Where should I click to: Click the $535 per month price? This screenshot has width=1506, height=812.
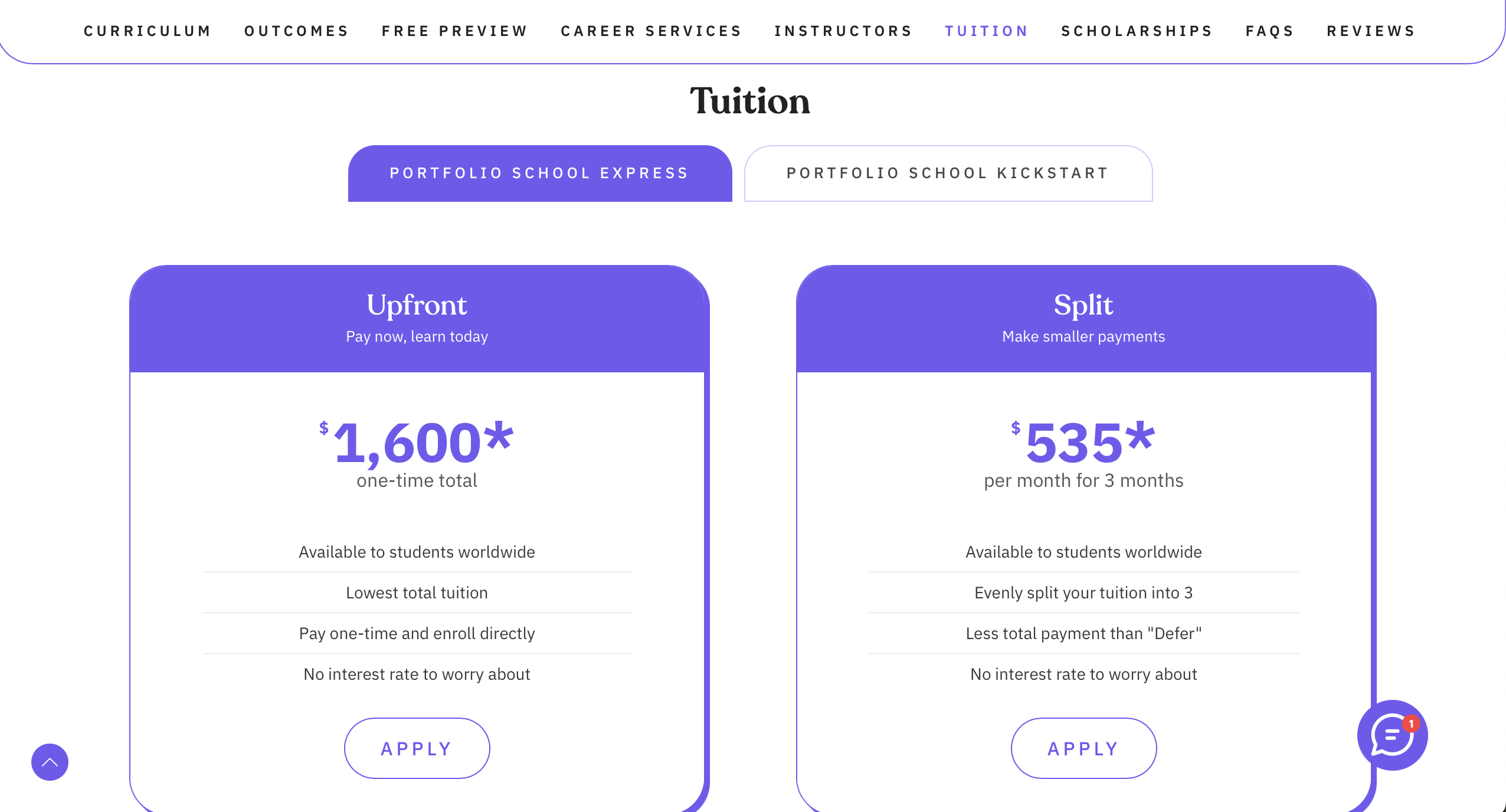[x=1083, y=443]
